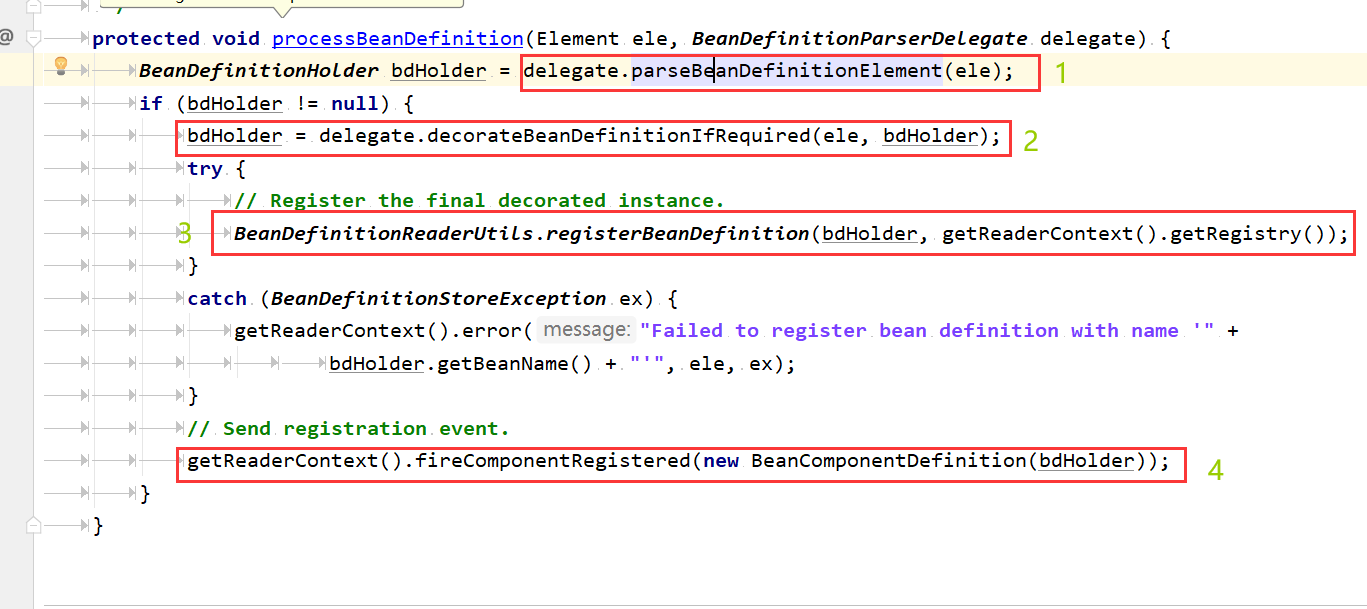Click parseBeanDefinitionElement method call
The image size is (1367, 609).
[786, 71]
